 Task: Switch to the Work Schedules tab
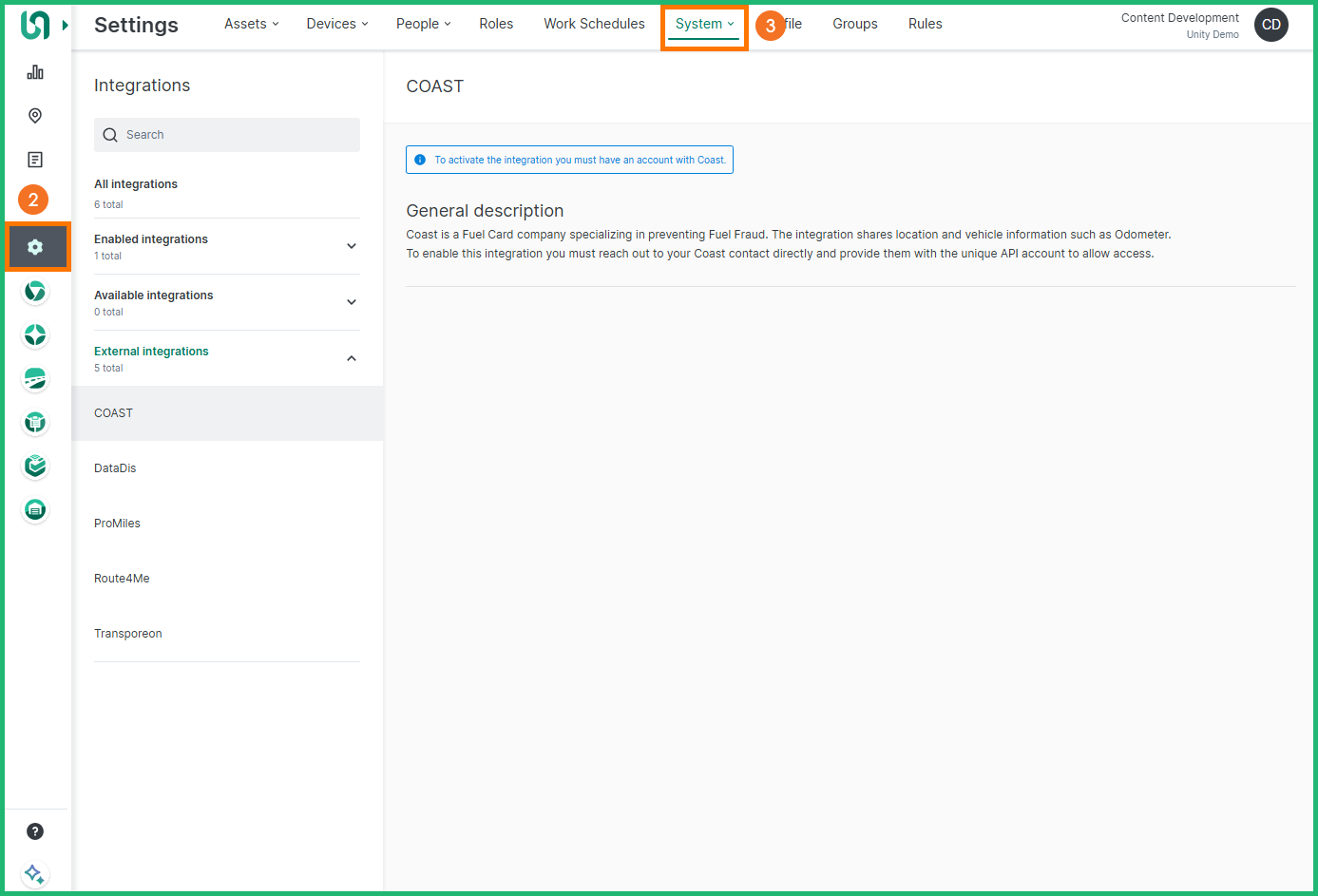pyautogui.click(x=594, y=24)
